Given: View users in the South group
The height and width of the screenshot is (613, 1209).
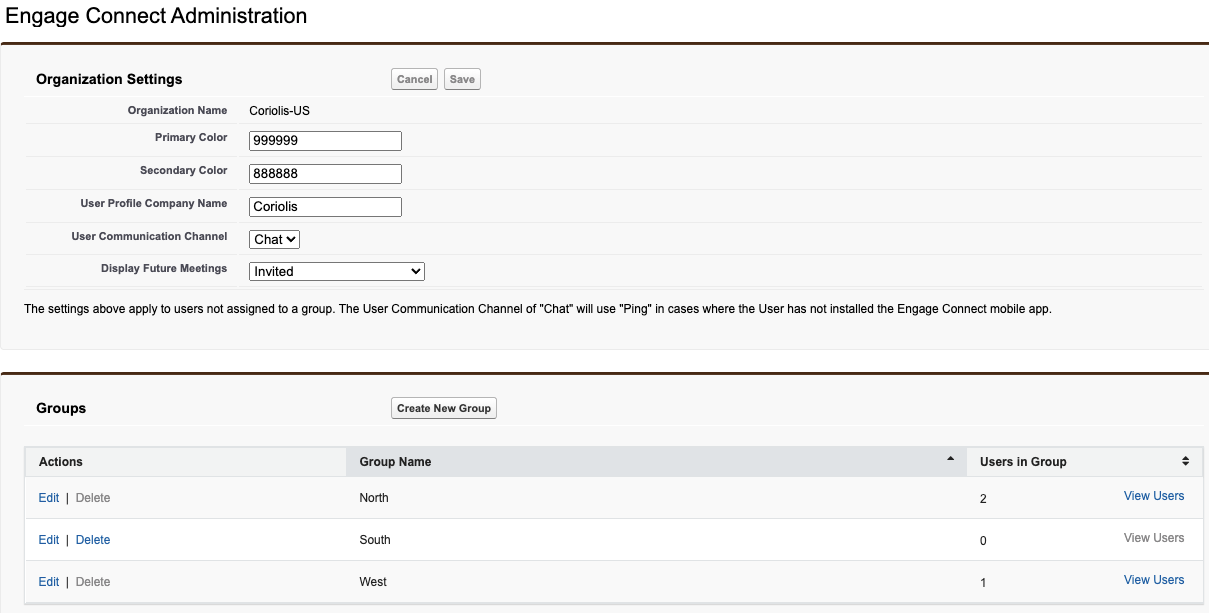Looking at the screenshot, I should (x=1153, y=538).
